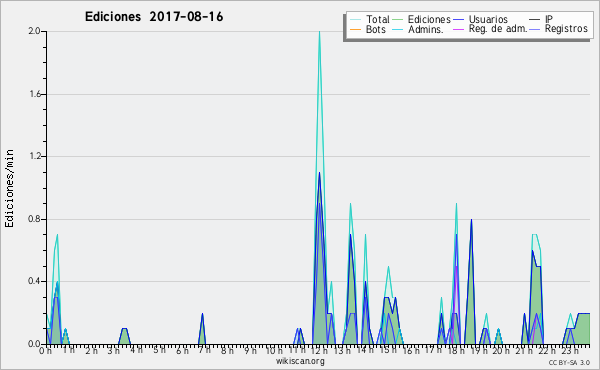
Task: Click the chart title Ediciones 2017-08-16
Action: [x=154, y=17]
